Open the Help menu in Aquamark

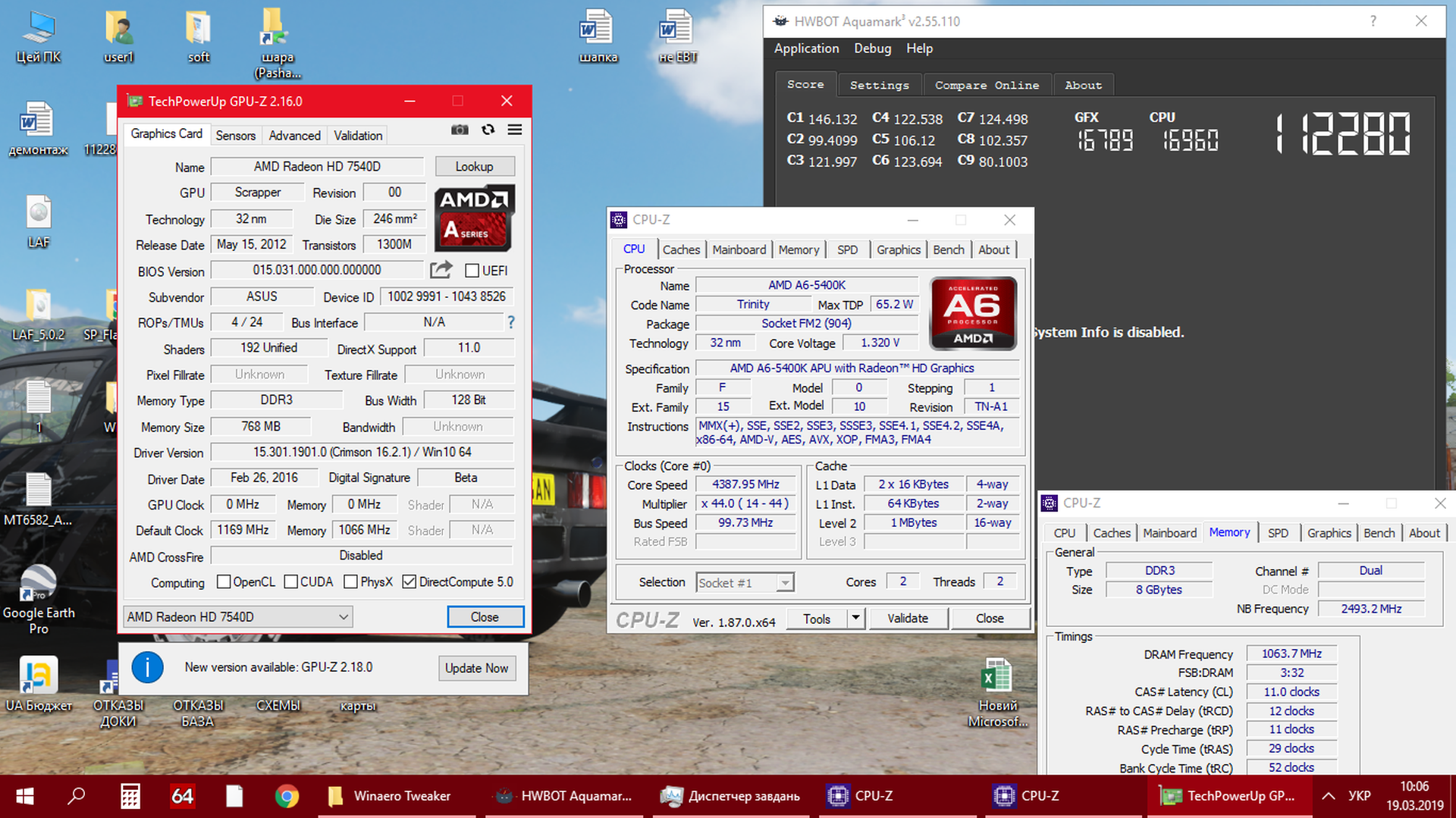(x=919, y=49)
